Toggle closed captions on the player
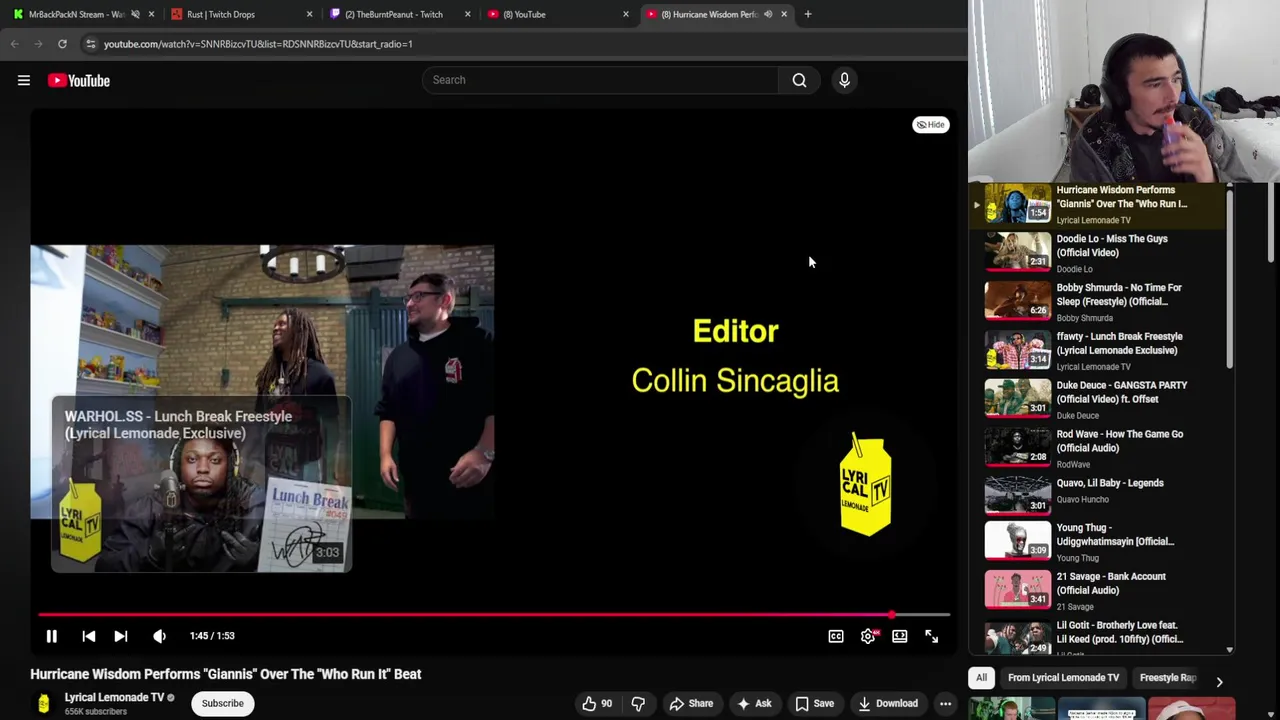 pyautogui.click(x=836, y=636)
